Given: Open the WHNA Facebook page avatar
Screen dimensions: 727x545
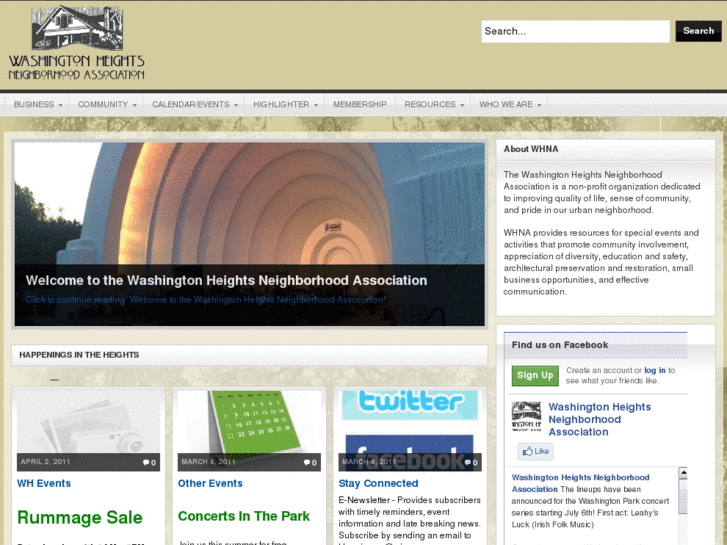Looking at the screenshot, I should coord(526,416).
